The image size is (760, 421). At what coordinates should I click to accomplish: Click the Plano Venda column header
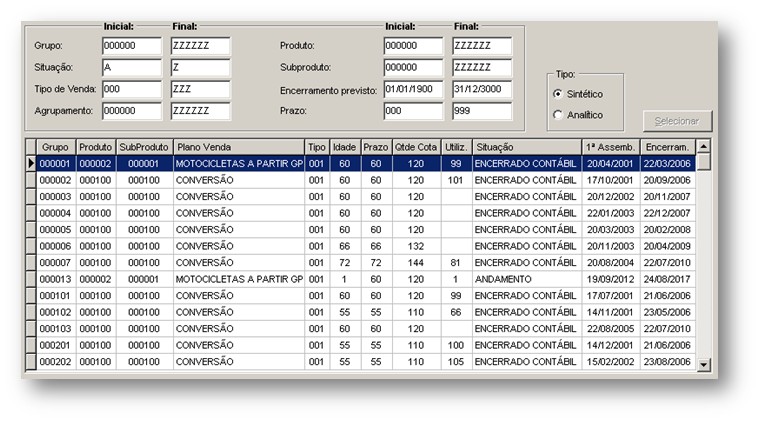point(239,147)
